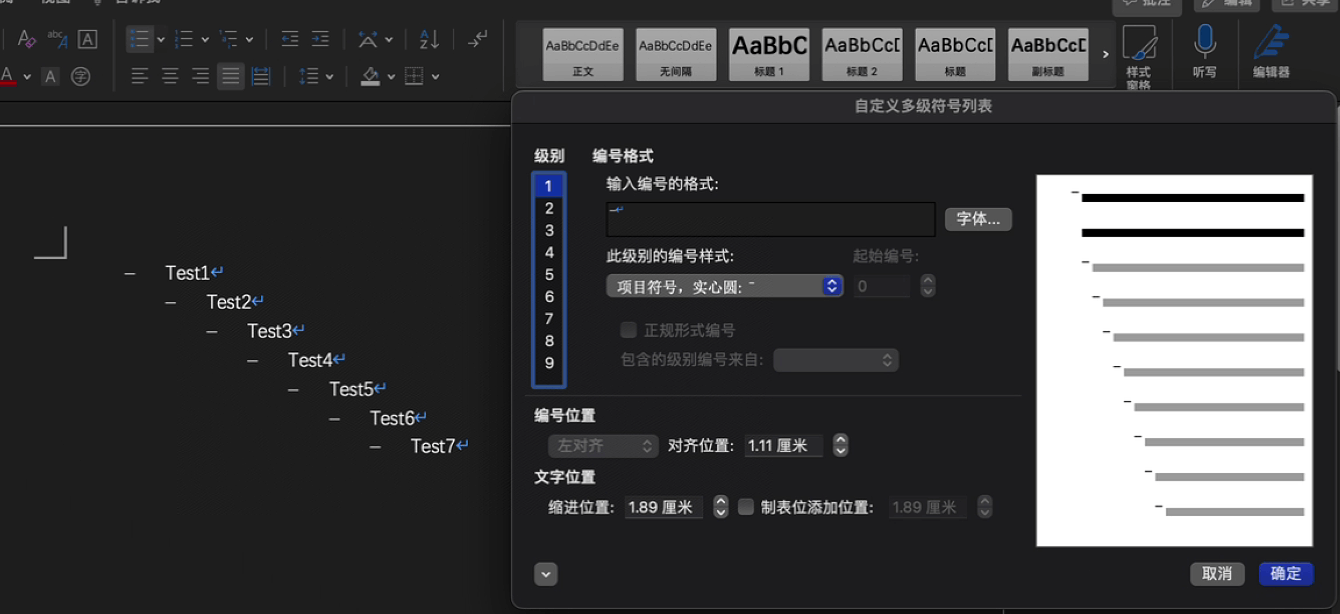This screenshot has height=614, width=1340.
Task: Open multilevel list dropdown arrow
Action: pyautogui.click(x=249, y=40)
